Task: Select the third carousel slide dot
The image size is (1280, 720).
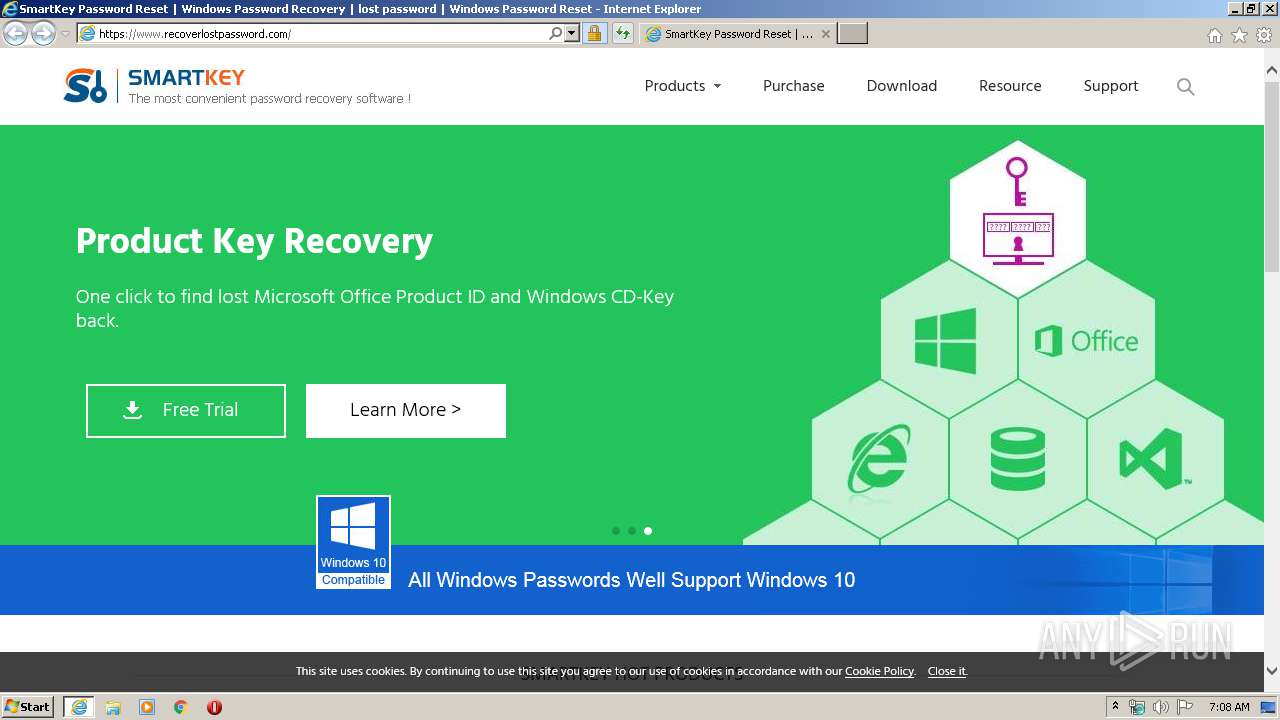Action: [648, 531]
